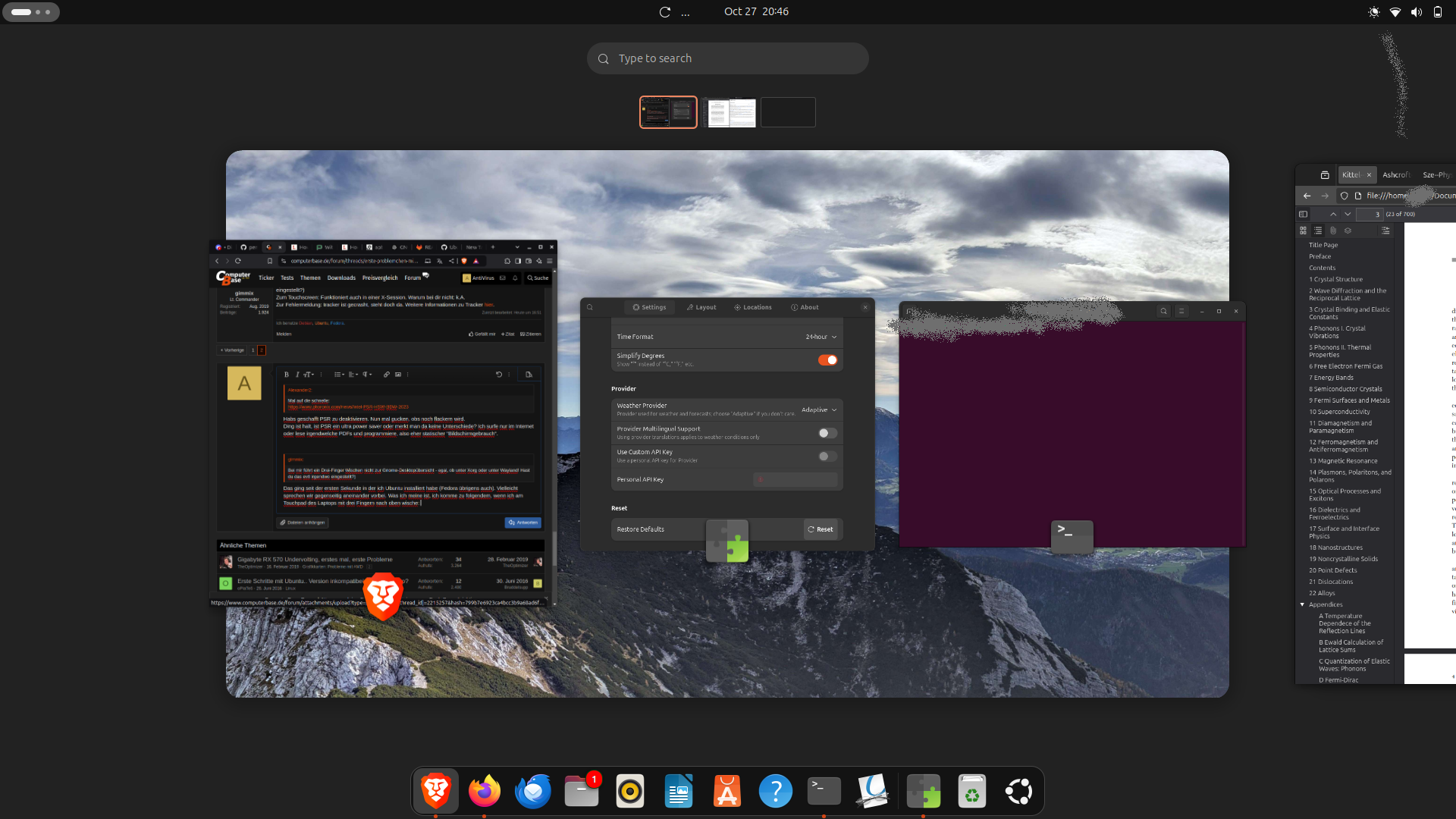Toggle the Use Custom API Key switch
Image resolution: width=1456 pixels, height=819 pixels.
(827, 457)
